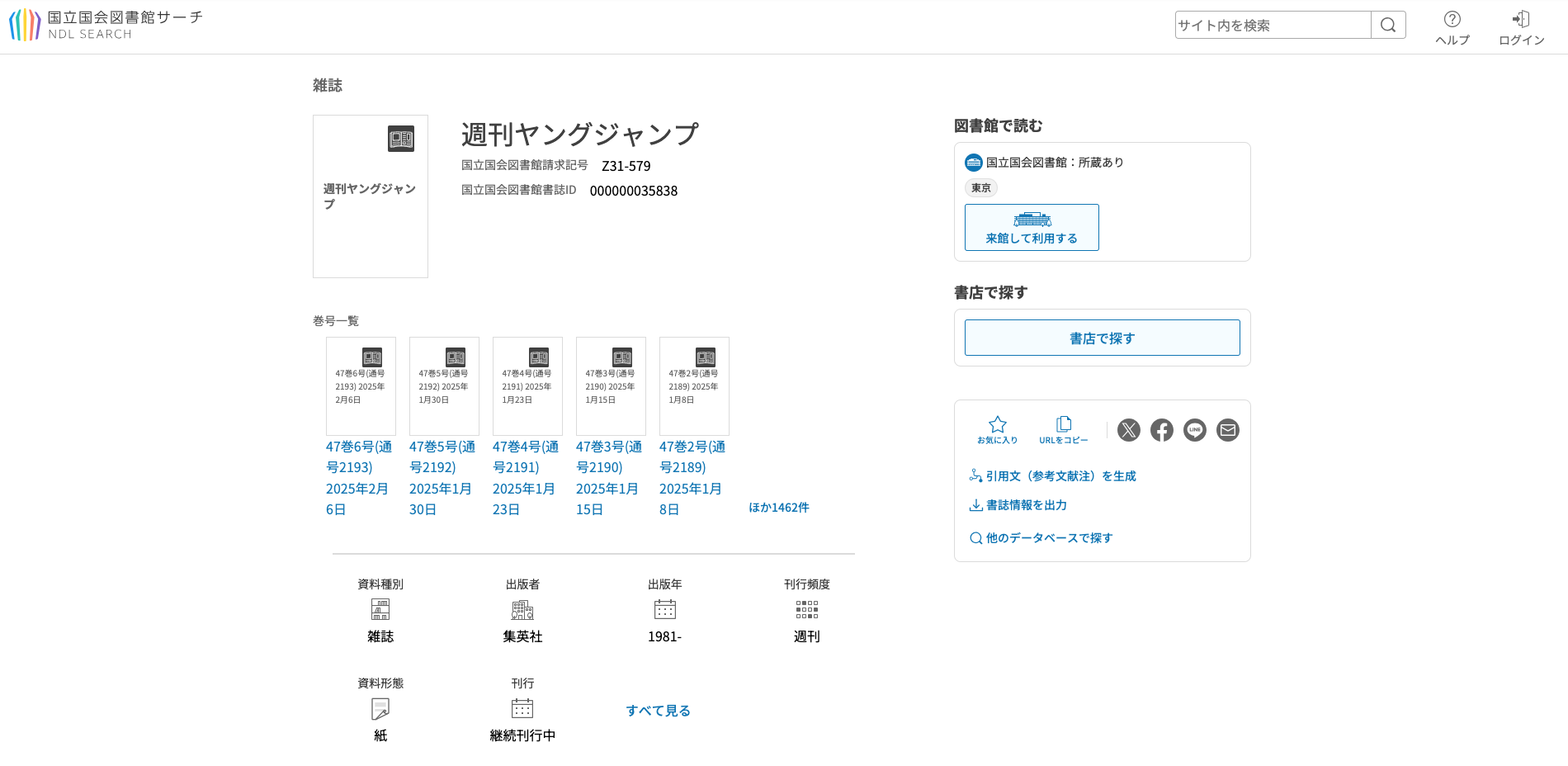Go to the NDL Search home logo
This screenshot has height=766, width=1568.
pyautogui.click(x=106, y=25)
